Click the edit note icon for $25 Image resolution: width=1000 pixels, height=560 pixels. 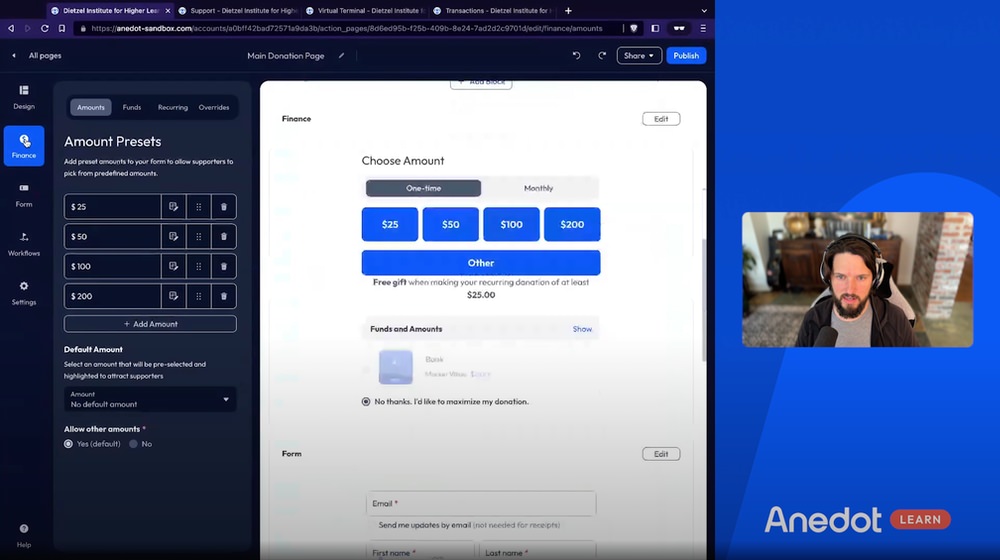pyautogui.click(x=173, y=207)
